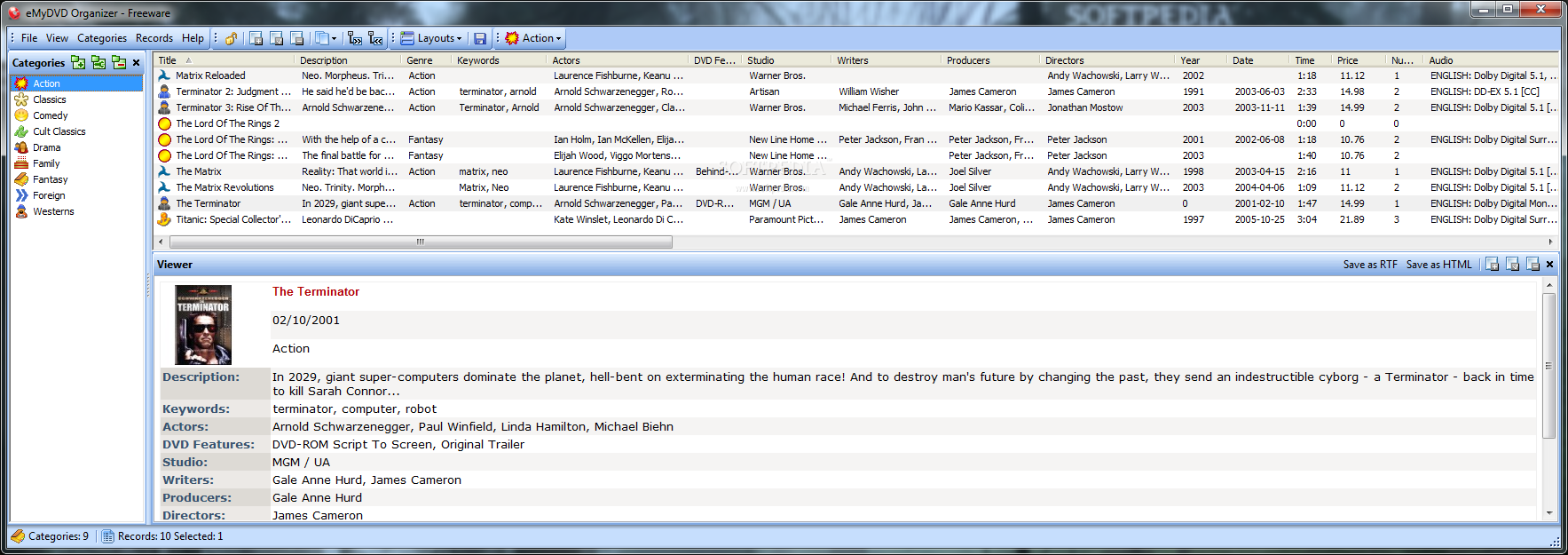Sort by the Year column header
Viewport: 1568px width, 555px height.
point(1202,60)
